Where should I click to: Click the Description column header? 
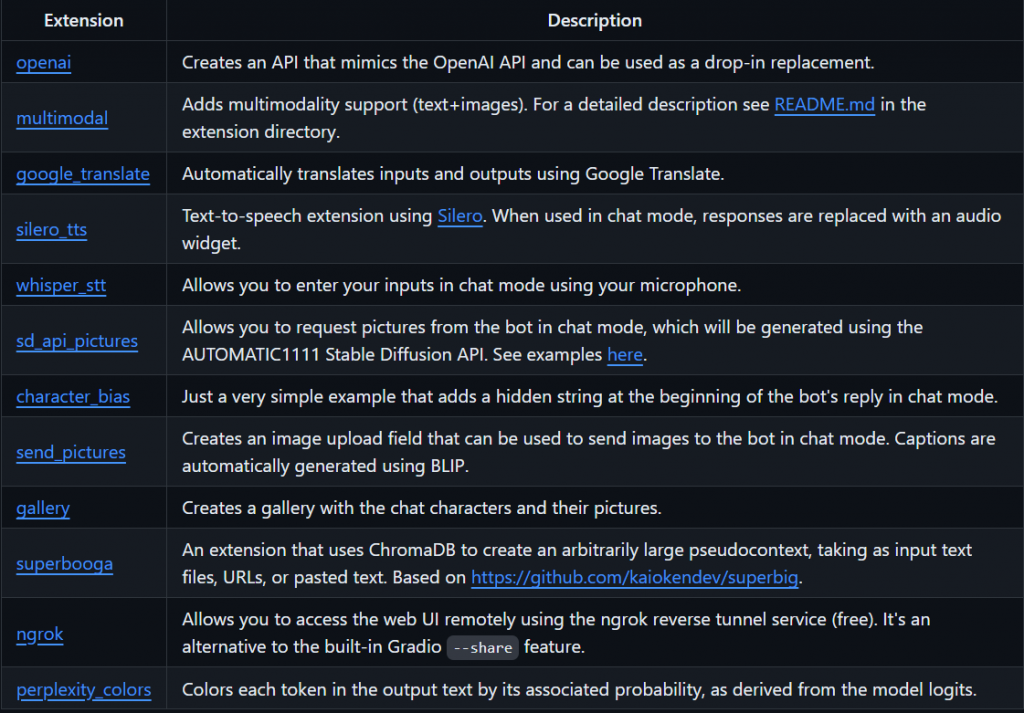595,20
